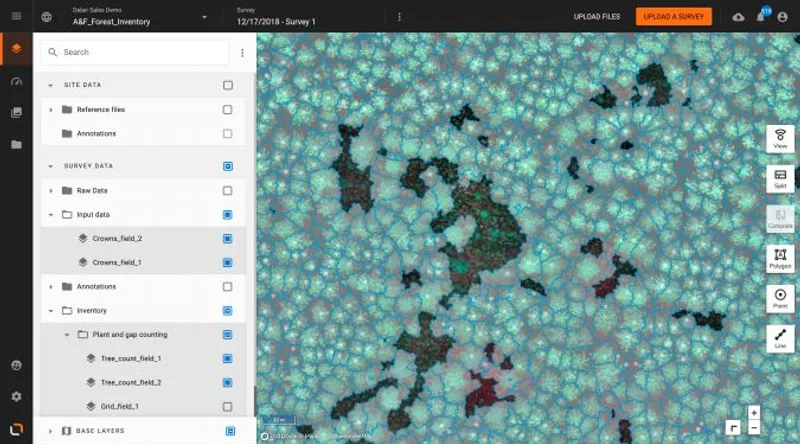Select the Layers panel icon in sidebar
The width and height of the screenshot is (800, 444).
16,48
